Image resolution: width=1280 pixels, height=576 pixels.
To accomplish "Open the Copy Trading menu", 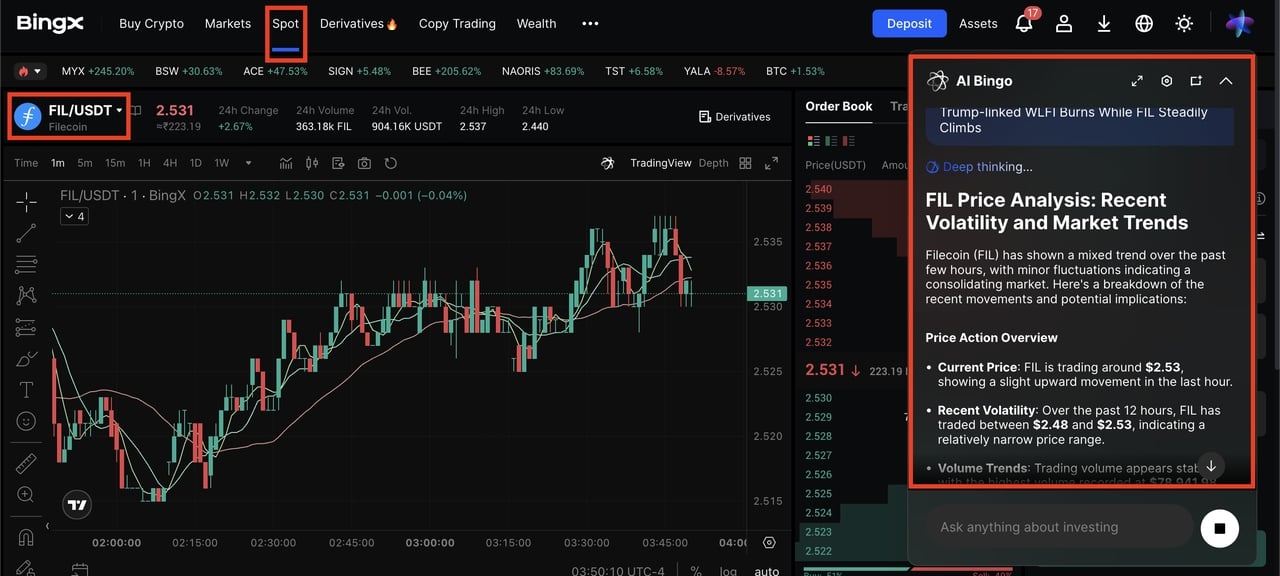I will click(x=457, y=23).
